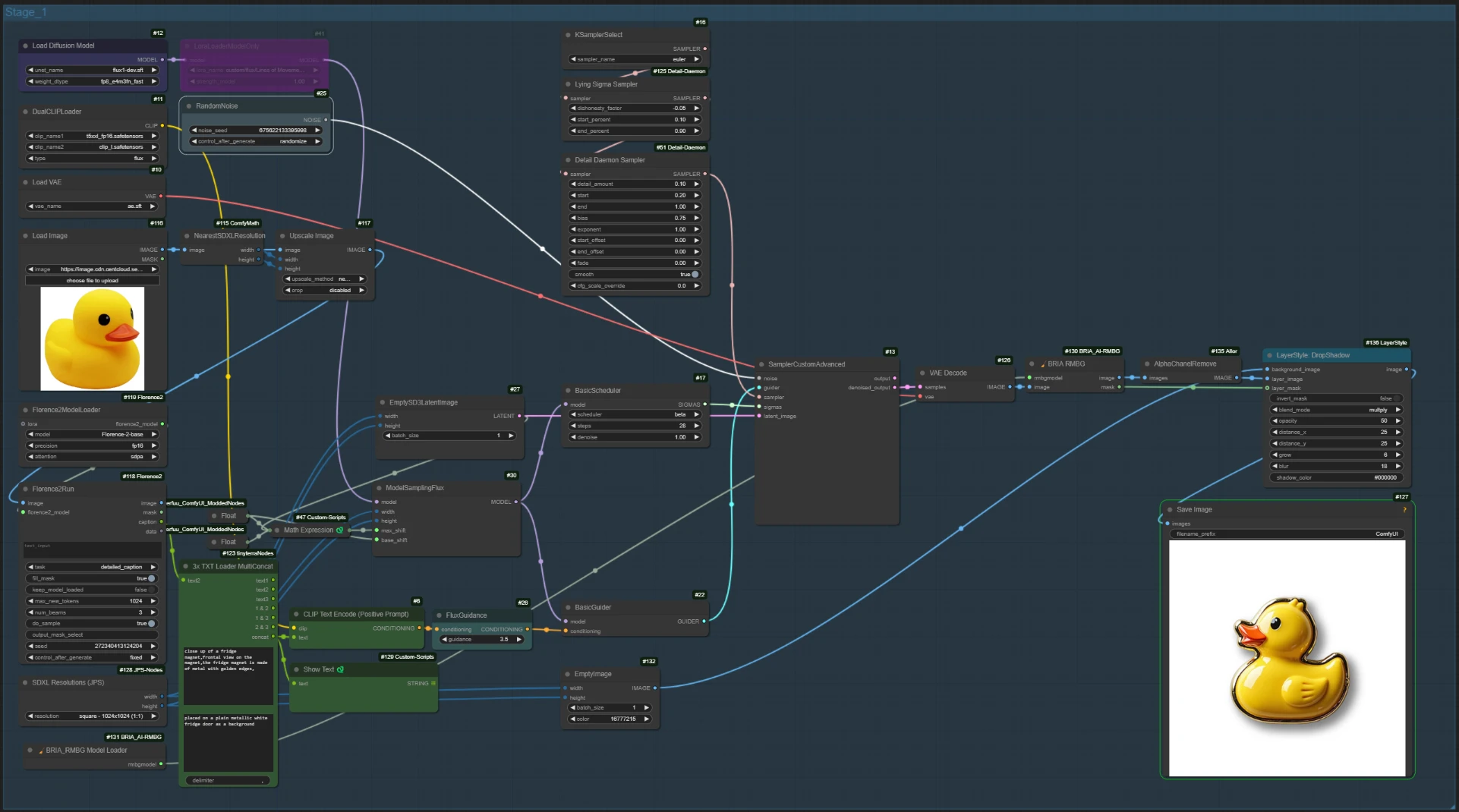1459x812 pixels.
Task: Adjust max_new_tokens value in Florence2Run
Action: pyautogui.click(x=92, y=601)
